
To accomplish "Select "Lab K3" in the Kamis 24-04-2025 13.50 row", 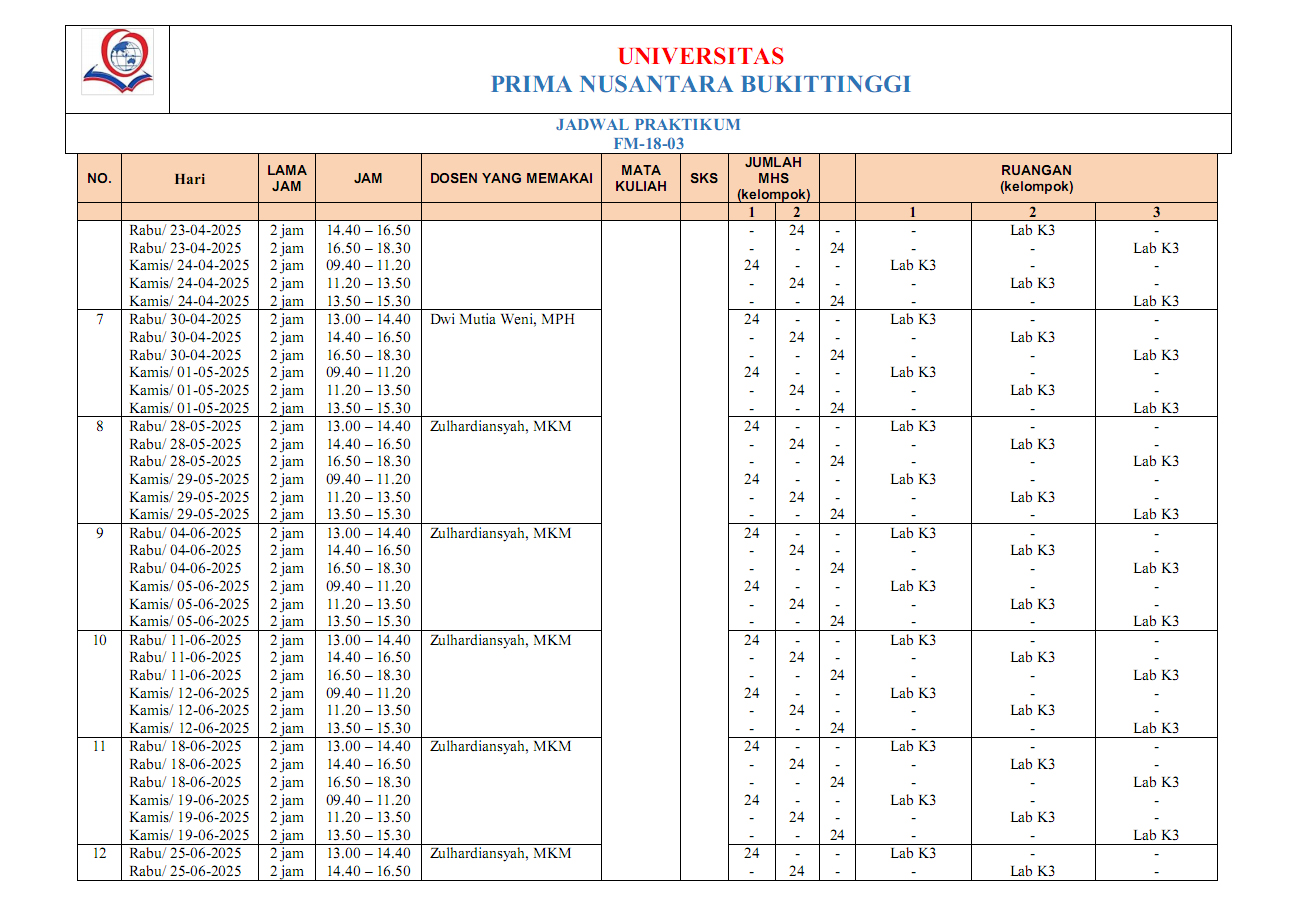I will 1156,301.
